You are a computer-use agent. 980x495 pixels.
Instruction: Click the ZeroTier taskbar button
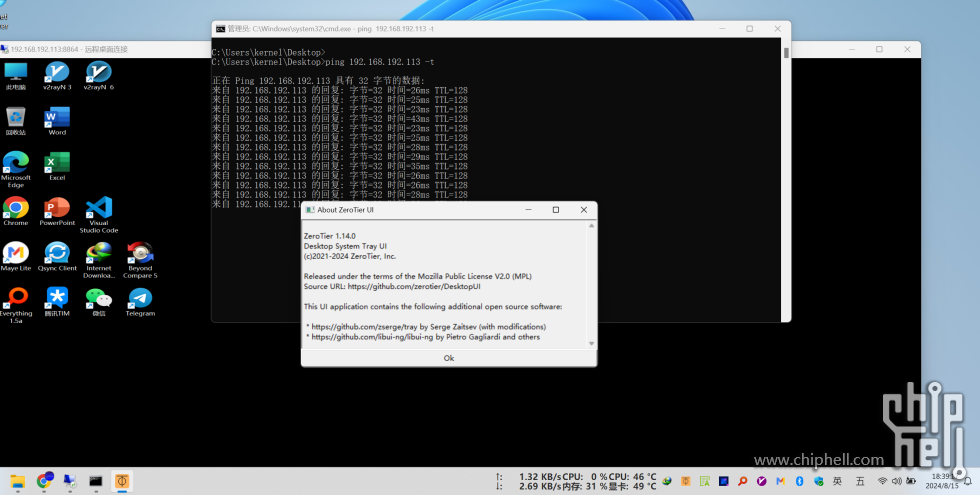coord(121,481)
